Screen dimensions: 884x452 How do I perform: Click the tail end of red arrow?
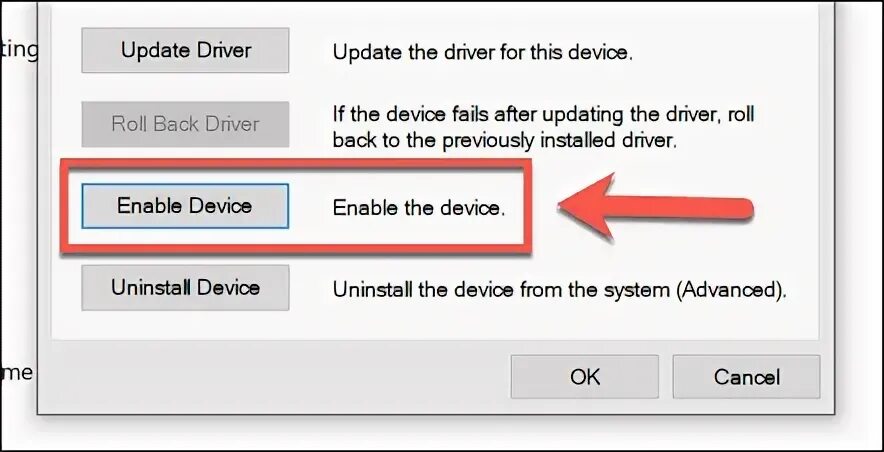pyautogui.click(x=747, y=209)
